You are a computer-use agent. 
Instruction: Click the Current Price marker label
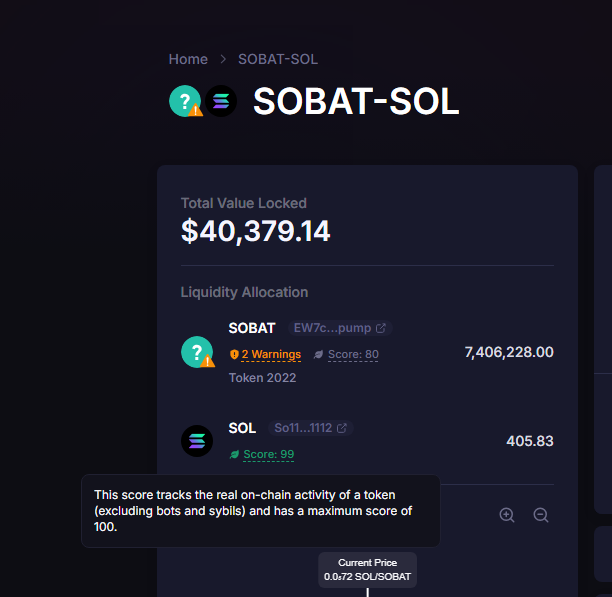[x=367, y=570]
